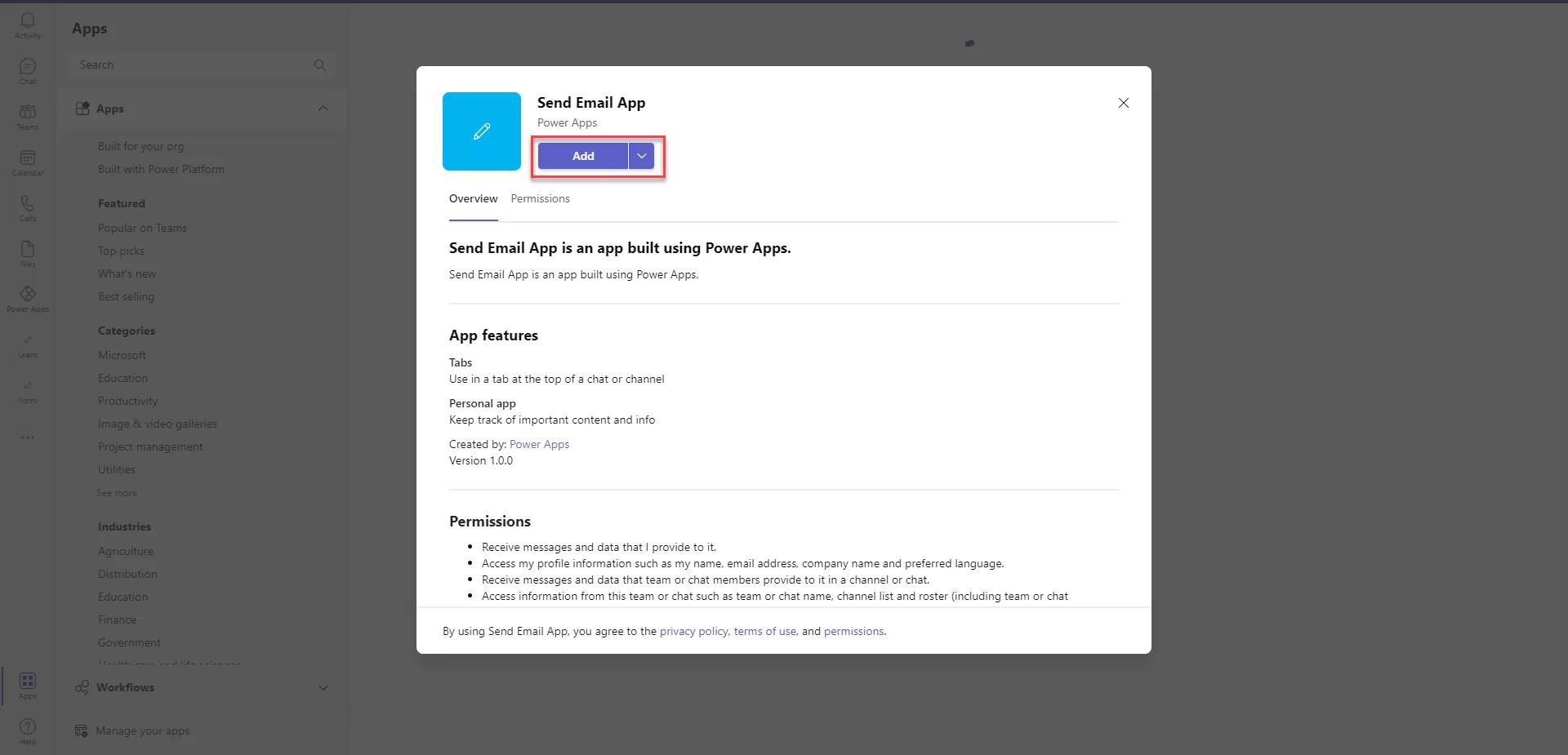
Task: Close the Send Email App dialog
Action: tap(1124, 103)
